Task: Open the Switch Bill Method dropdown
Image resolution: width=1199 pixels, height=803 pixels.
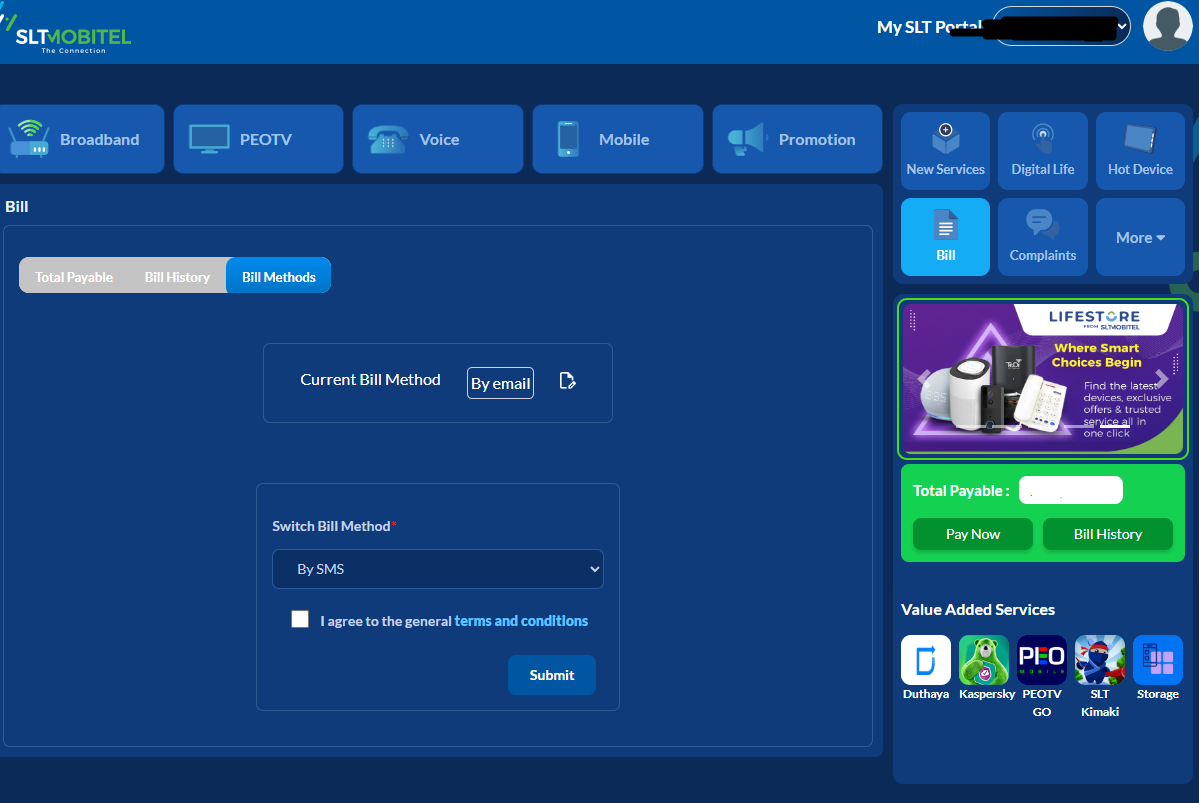Action: [437, 569]
